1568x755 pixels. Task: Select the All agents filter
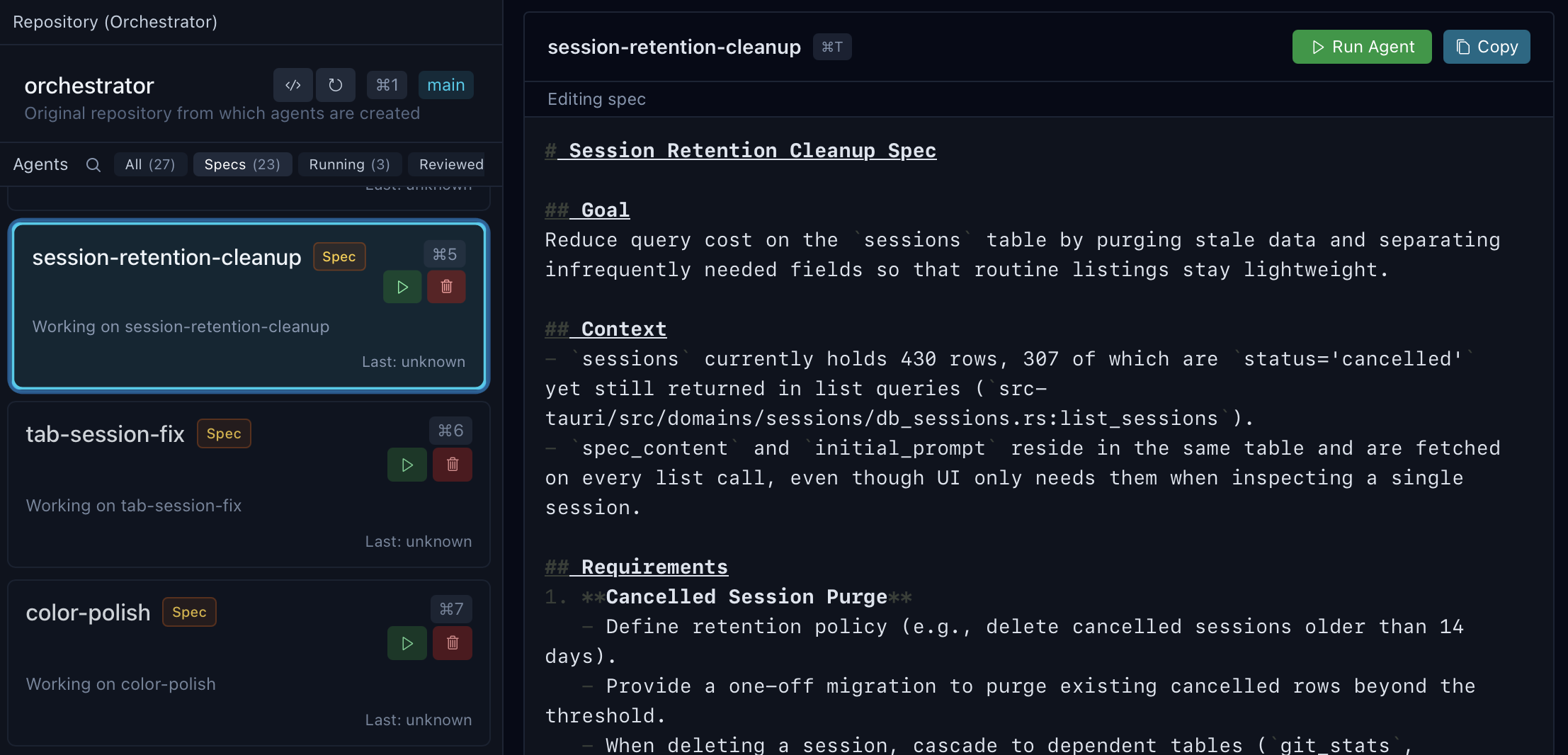coord(150,164)
